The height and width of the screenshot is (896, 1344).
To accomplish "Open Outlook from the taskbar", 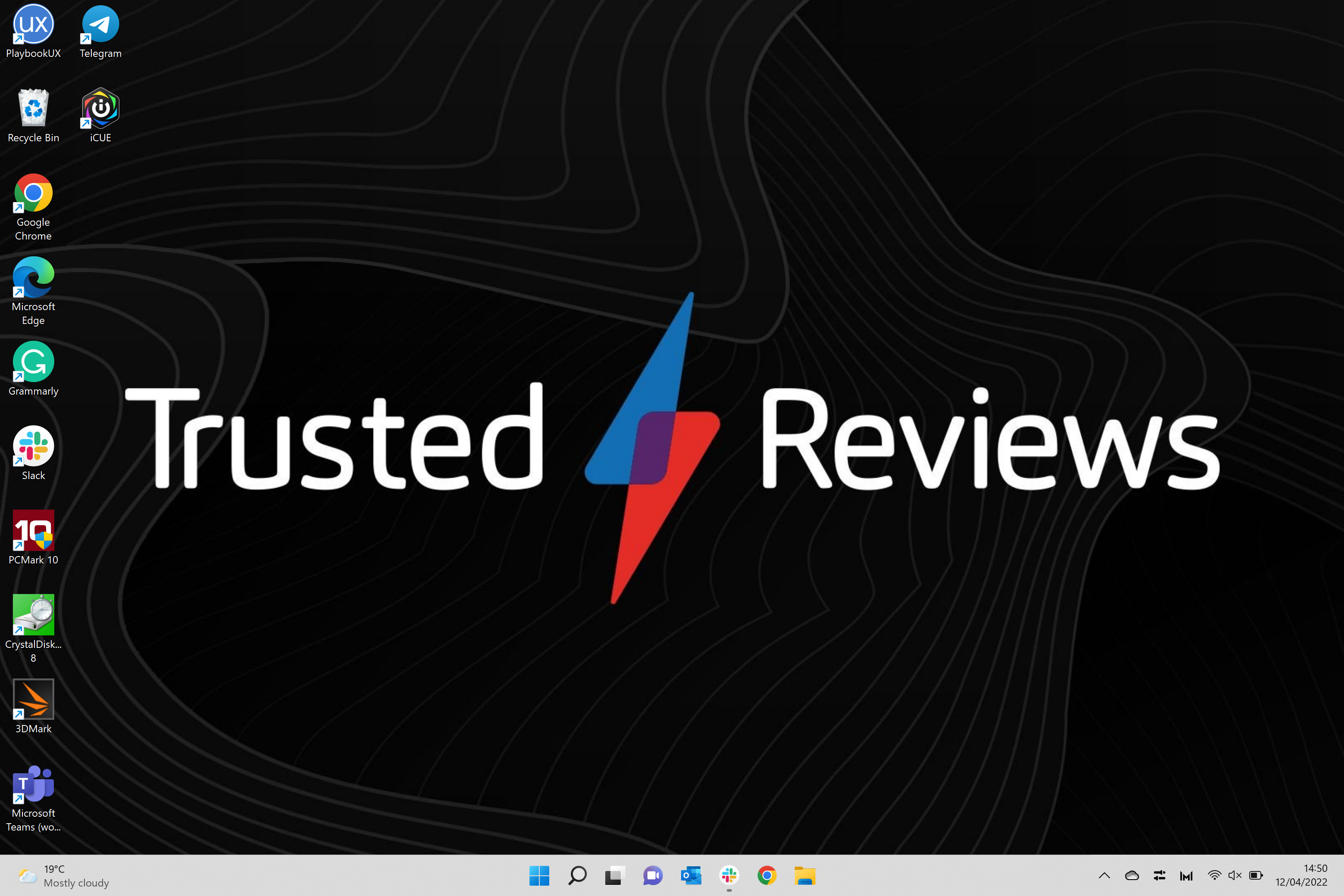I will 691,875.
